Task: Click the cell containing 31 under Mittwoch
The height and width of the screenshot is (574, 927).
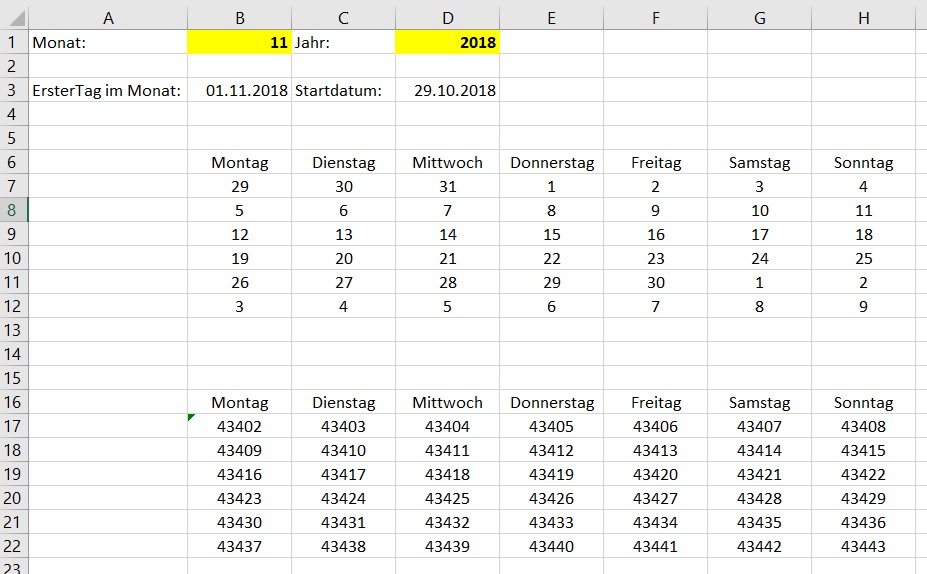Action: (447, 186)
